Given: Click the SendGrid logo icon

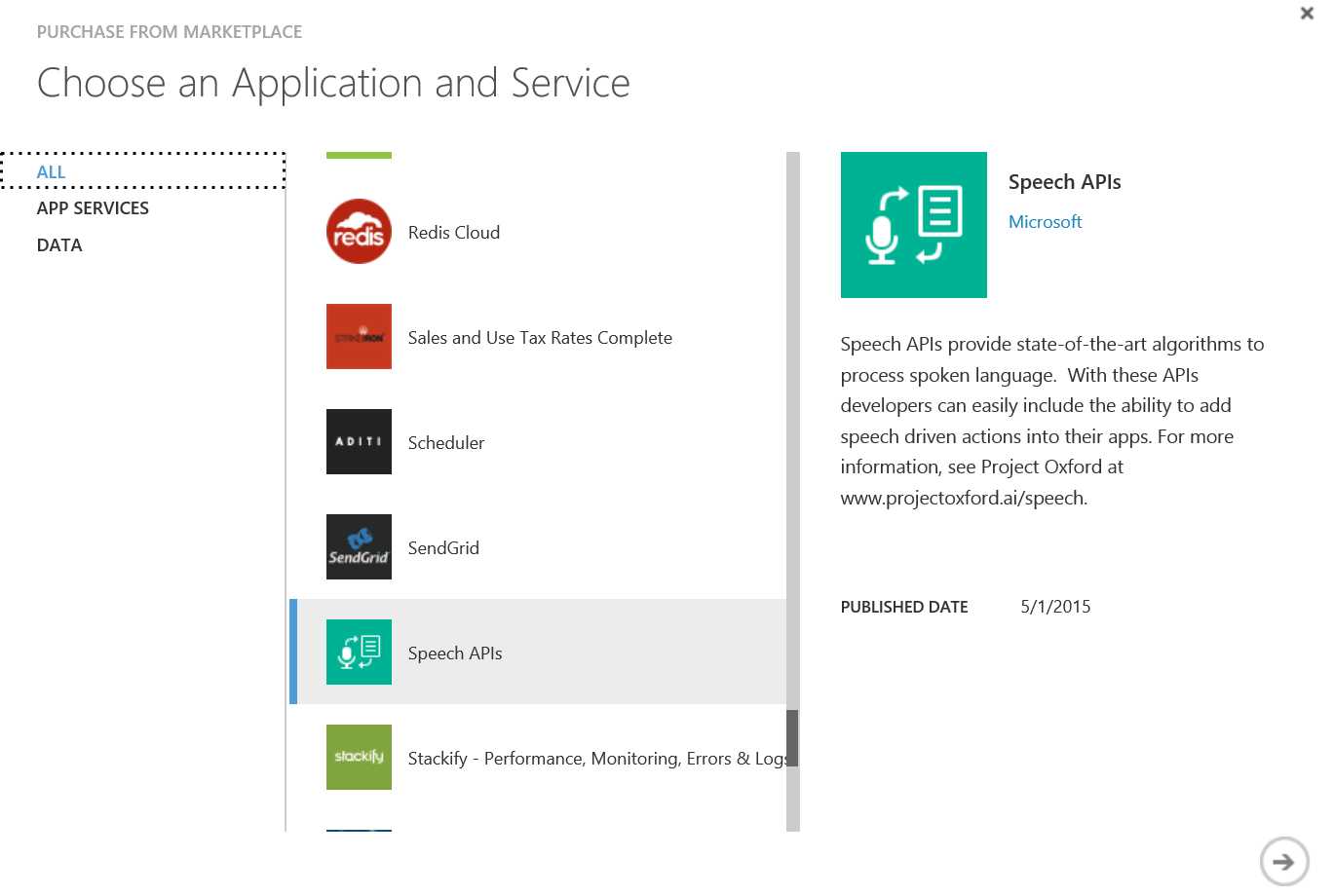Looking at the screenshot, I should [359, 547].
